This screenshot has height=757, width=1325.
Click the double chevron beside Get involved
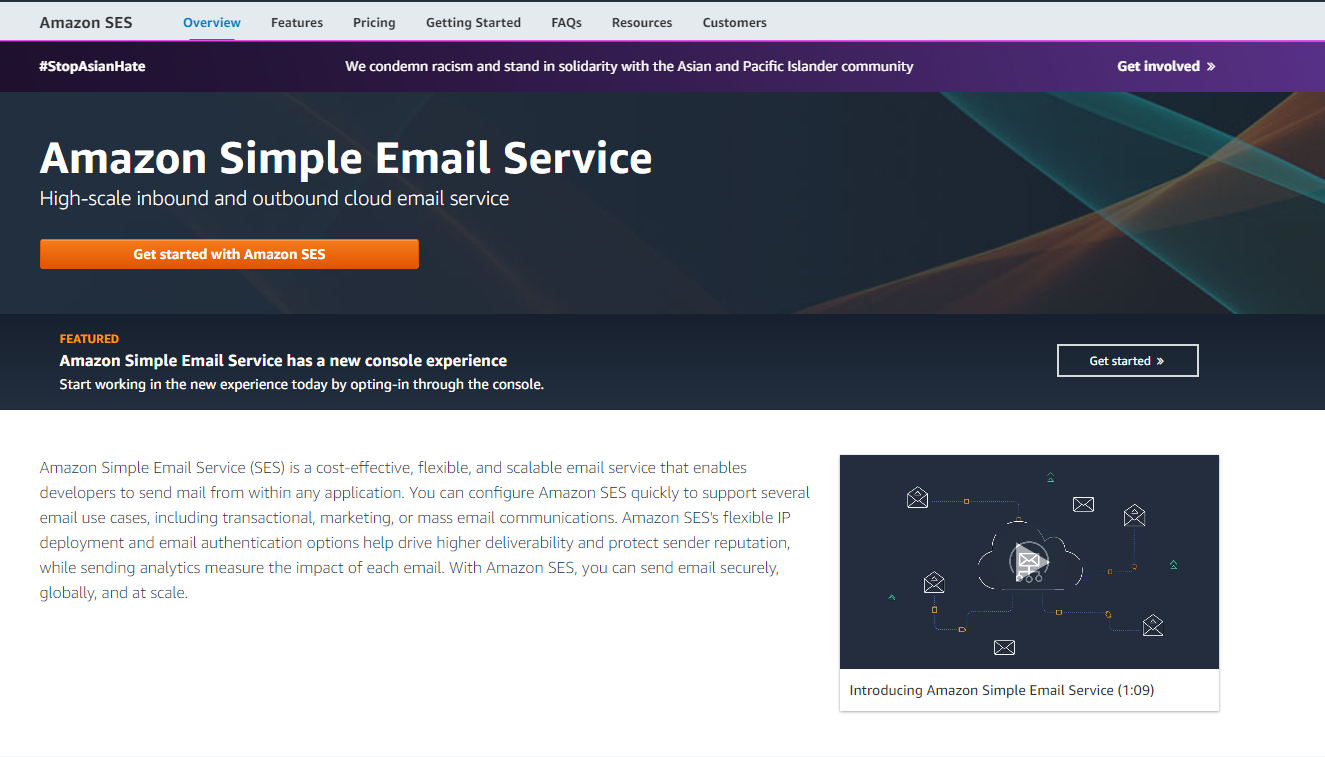click(x=1210, y=67)
